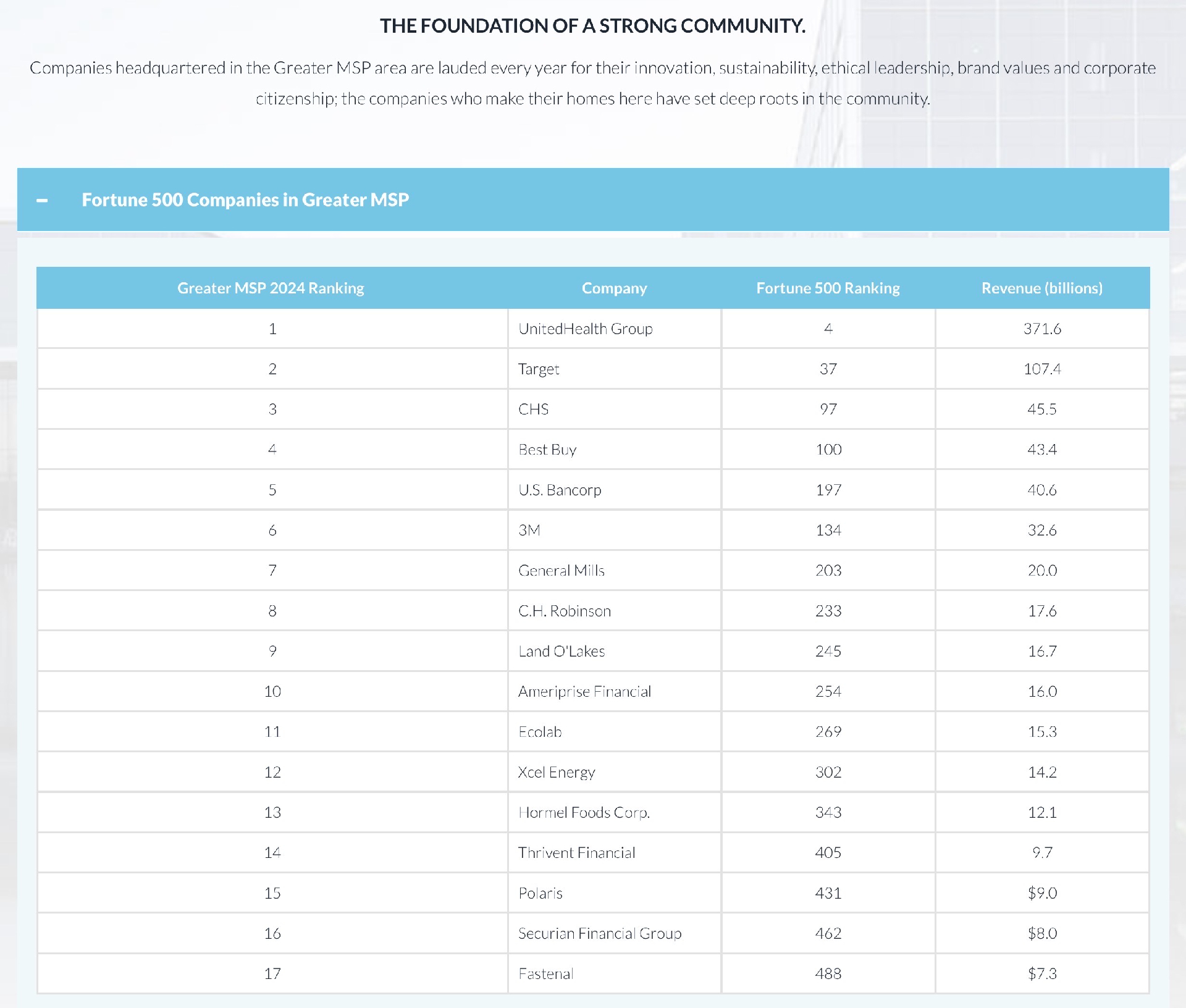Click the Company column header

(614, 288)
